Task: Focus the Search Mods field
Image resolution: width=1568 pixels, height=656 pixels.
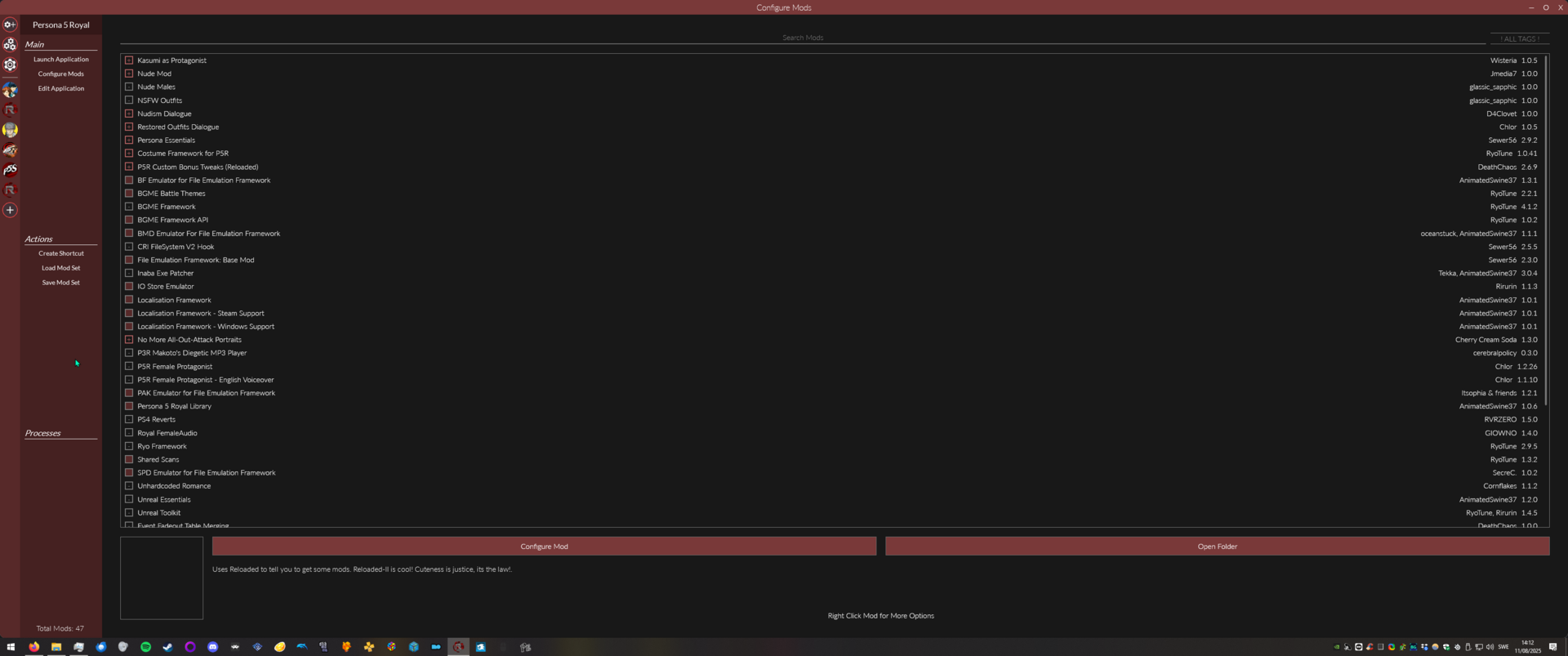Action: tap(803, 38)
